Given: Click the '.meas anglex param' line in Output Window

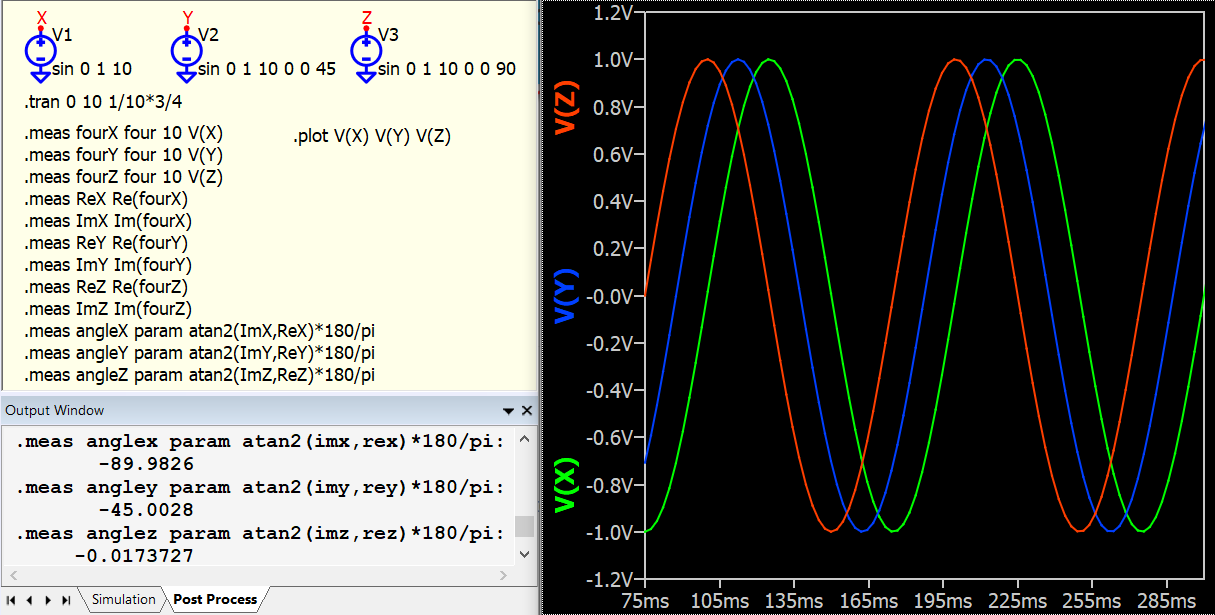Looking at the screenshot, I should 260,441.
